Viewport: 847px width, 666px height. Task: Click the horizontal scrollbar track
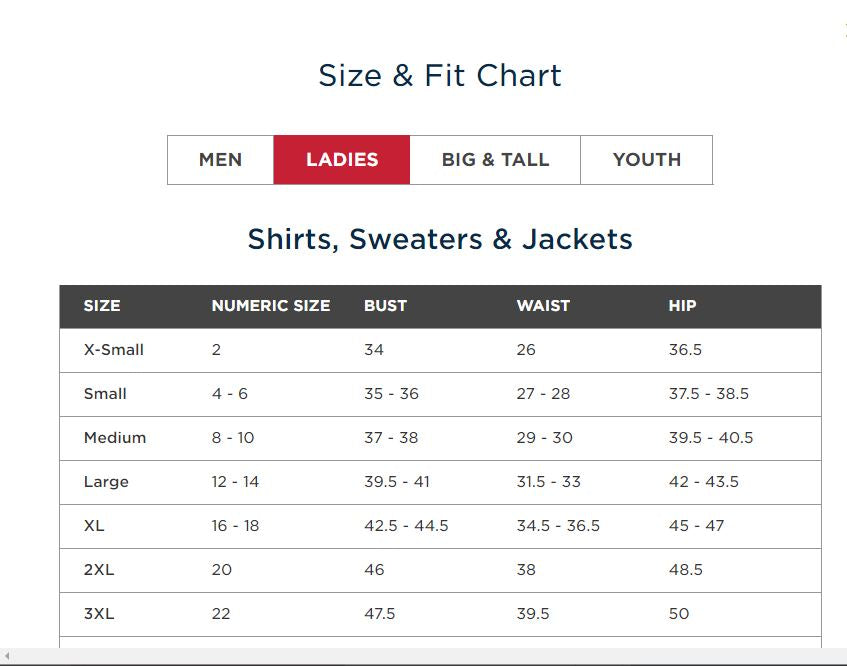tap(420, 657)
